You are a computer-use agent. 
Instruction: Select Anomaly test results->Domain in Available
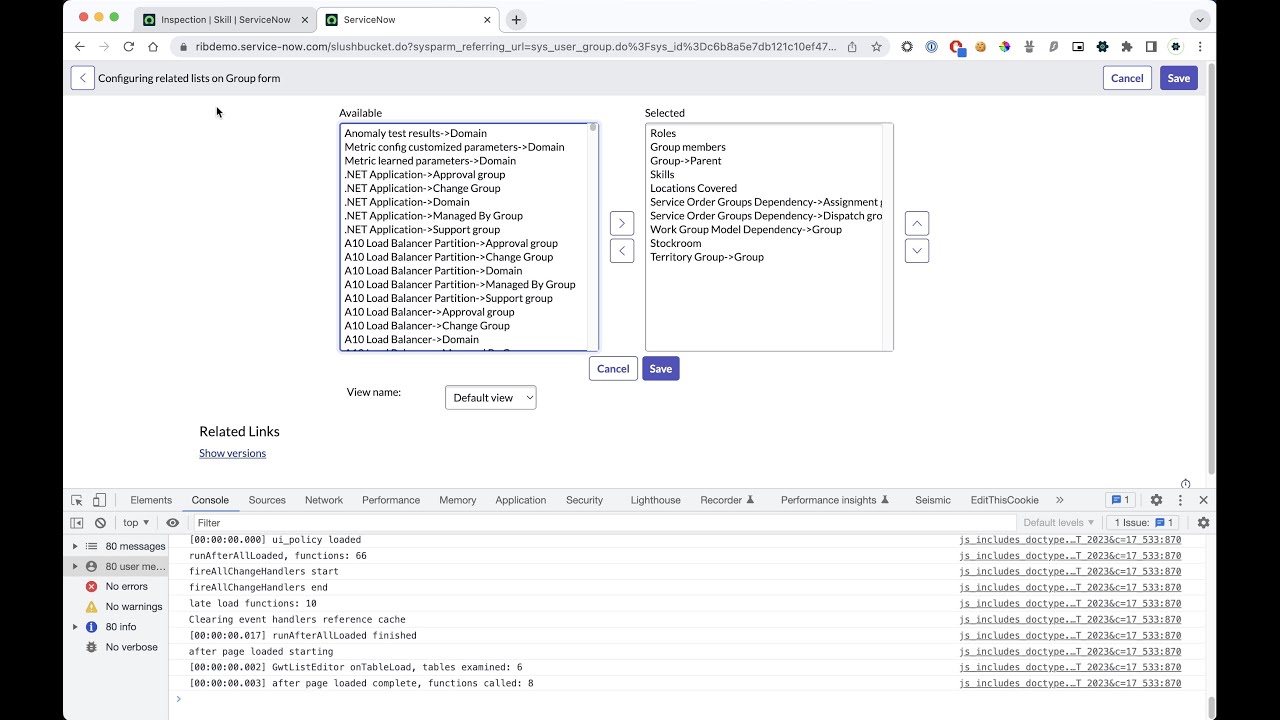point(416,133)
